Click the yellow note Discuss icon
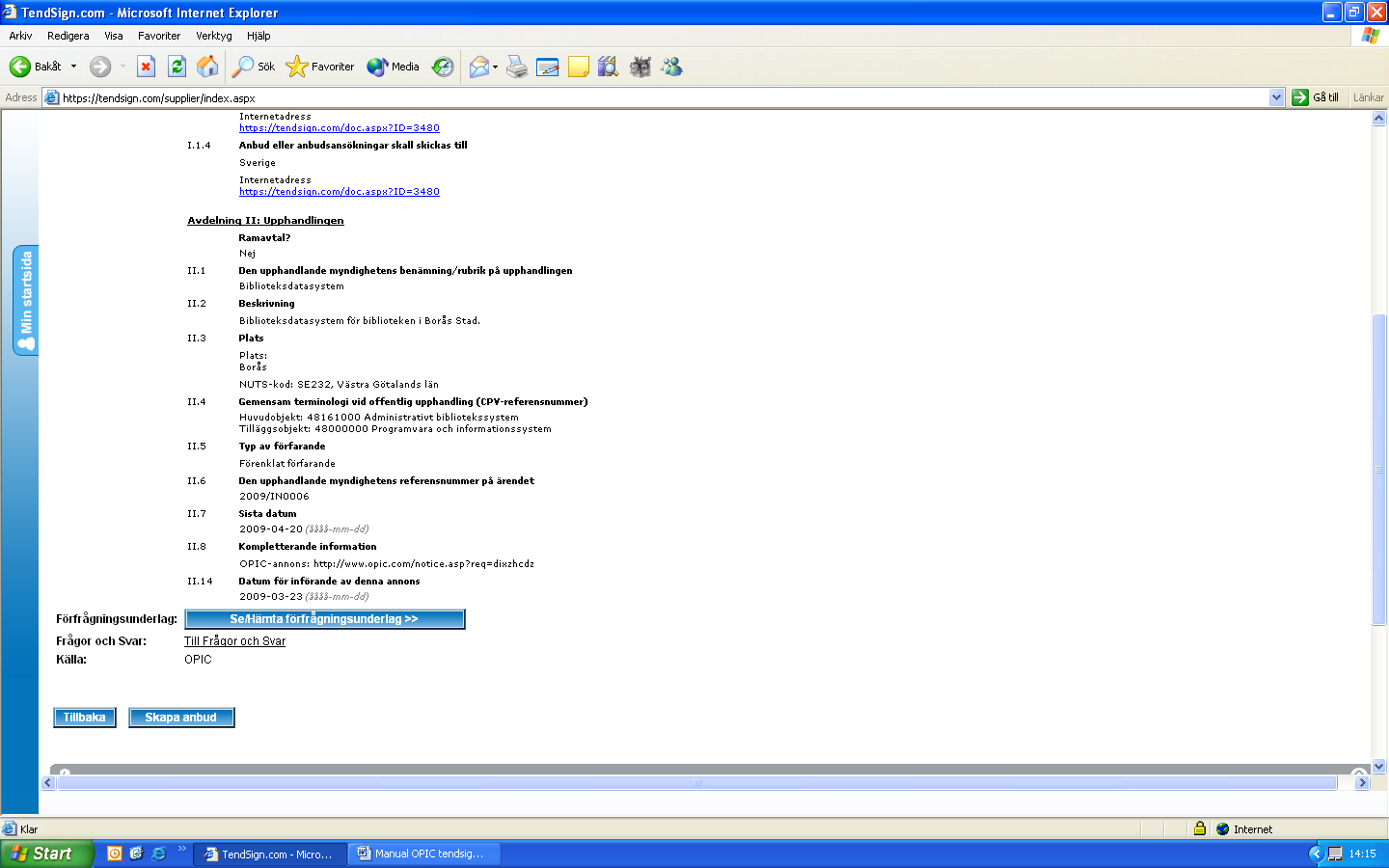The image size is (1389, 868). point(579,67)
